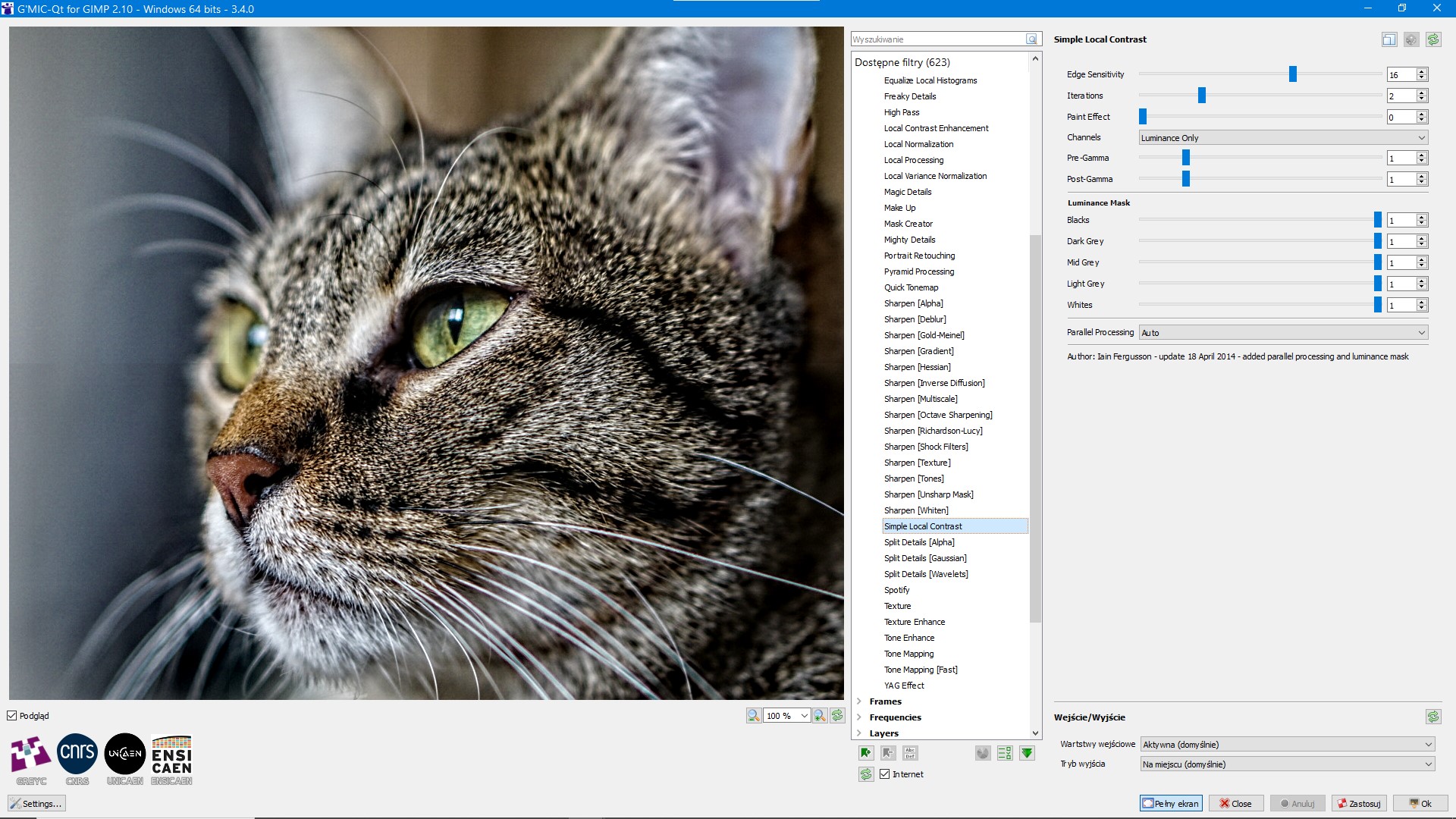This screenshot has height=819, width=1456.
Task: Add the current filter to favorites
Action: pos(865,753)
